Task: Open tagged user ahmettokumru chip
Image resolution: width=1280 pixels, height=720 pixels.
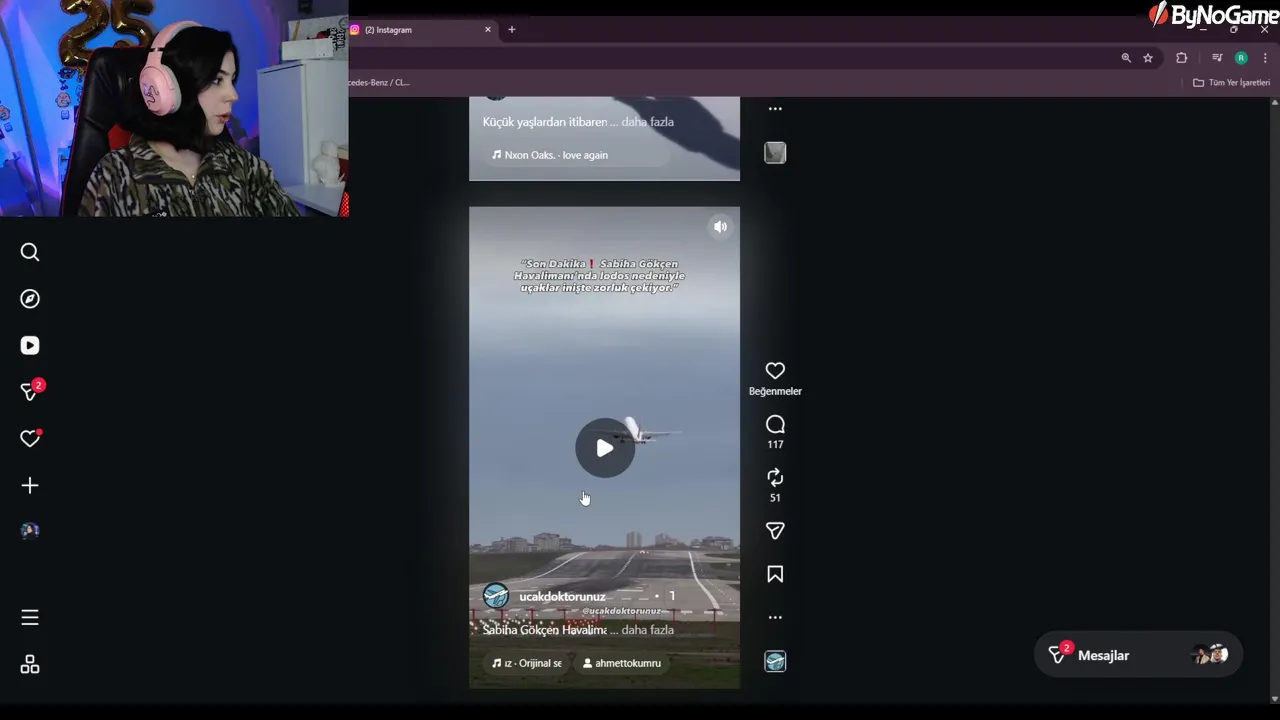Action: [x=622, y=663]
